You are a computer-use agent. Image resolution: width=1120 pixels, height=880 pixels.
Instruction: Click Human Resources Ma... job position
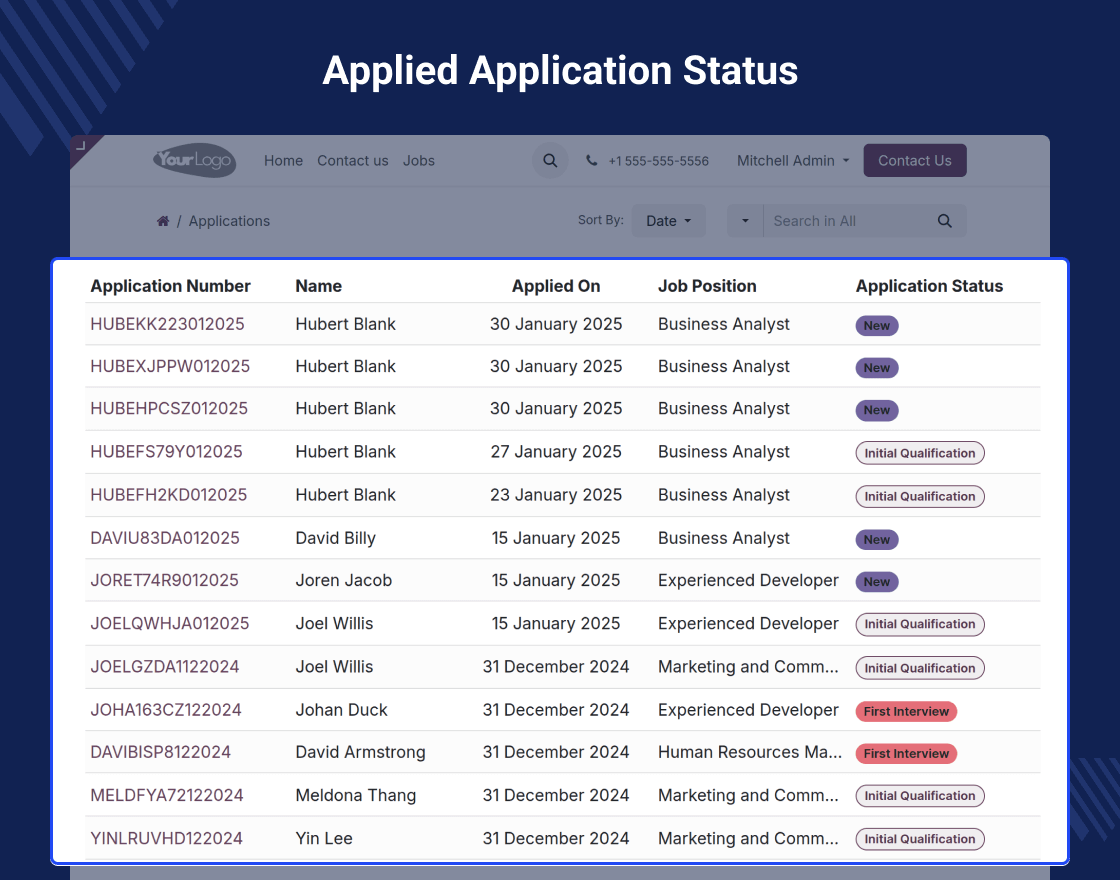[750, 751]
